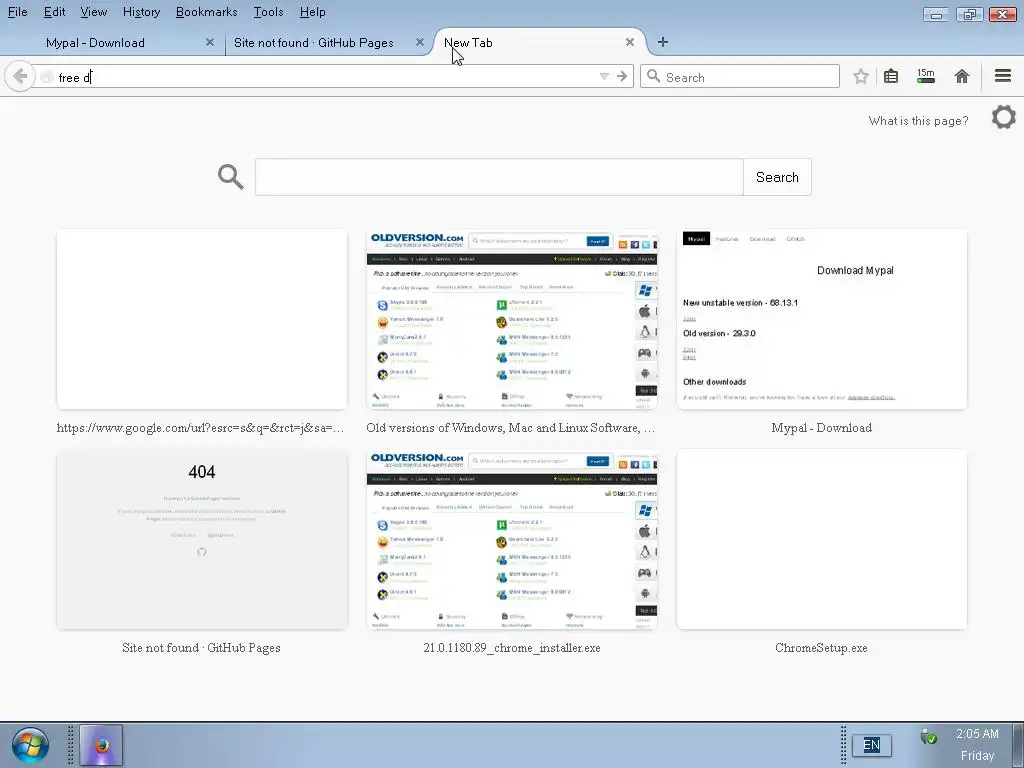Viewport: 1024px width, 768px height.
Task: Close the New Tab tab
Action: [x=630, y=42]
